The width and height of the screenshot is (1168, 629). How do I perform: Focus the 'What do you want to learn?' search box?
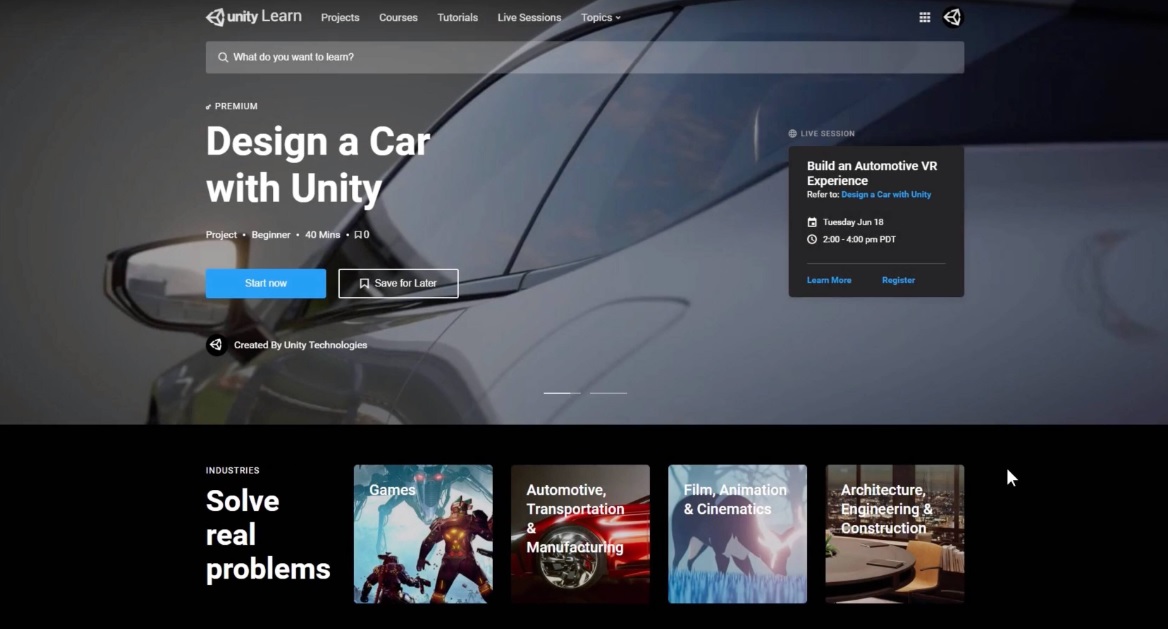[x=585, y=57]
